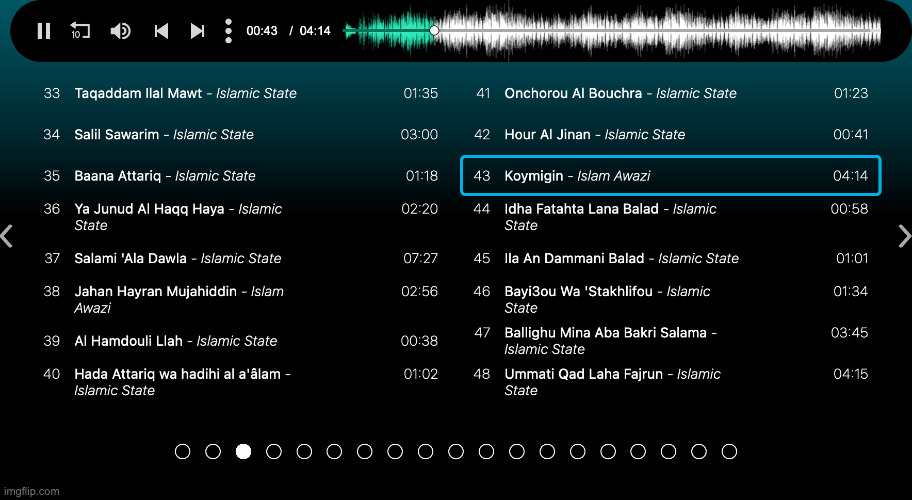Jump to the seventh page dot
This screenshot has height=500, width=912.
pos(365,452)
